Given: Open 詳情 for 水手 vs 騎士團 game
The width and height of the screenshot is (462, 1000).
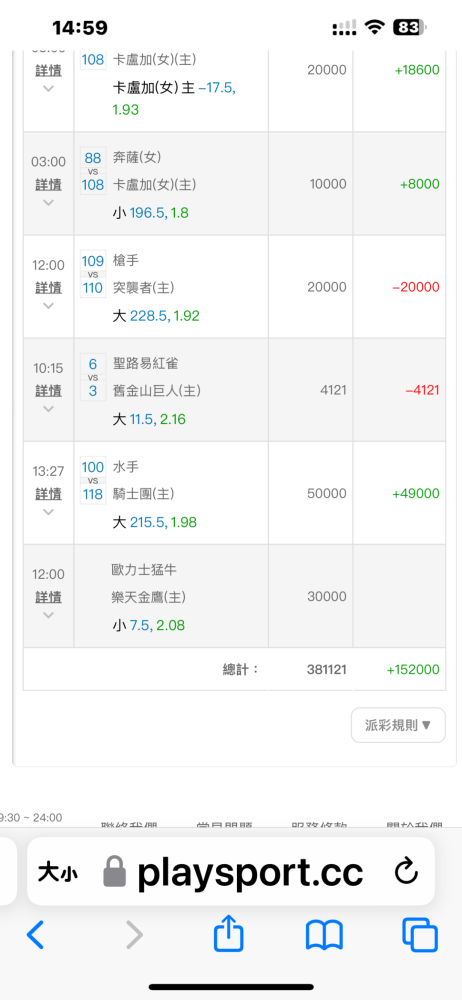Looking at the screenshot, I should [x=48, y=494].
